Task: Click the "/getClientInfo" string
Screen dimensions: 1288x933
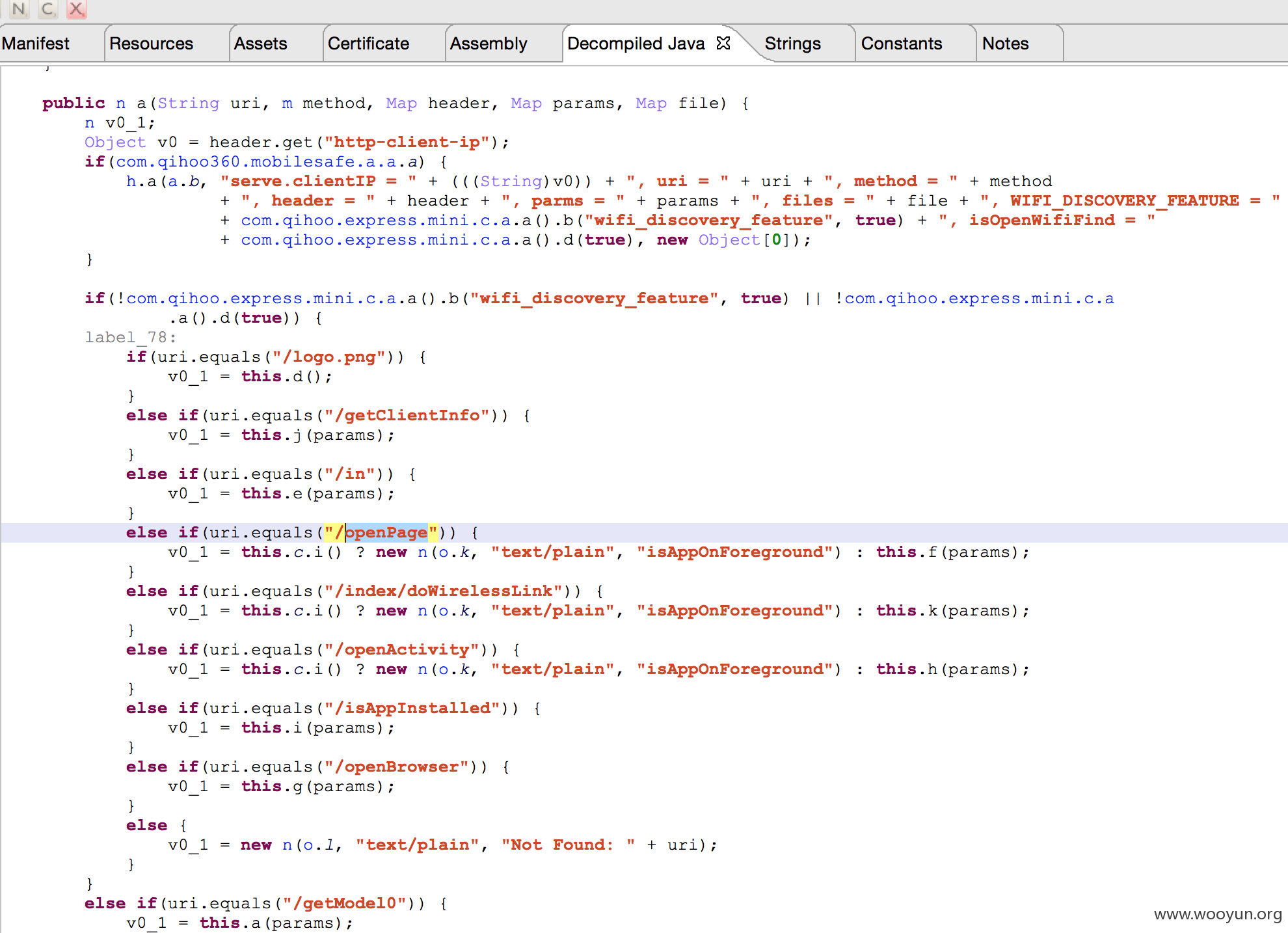Action: click(x=407, y=416)
